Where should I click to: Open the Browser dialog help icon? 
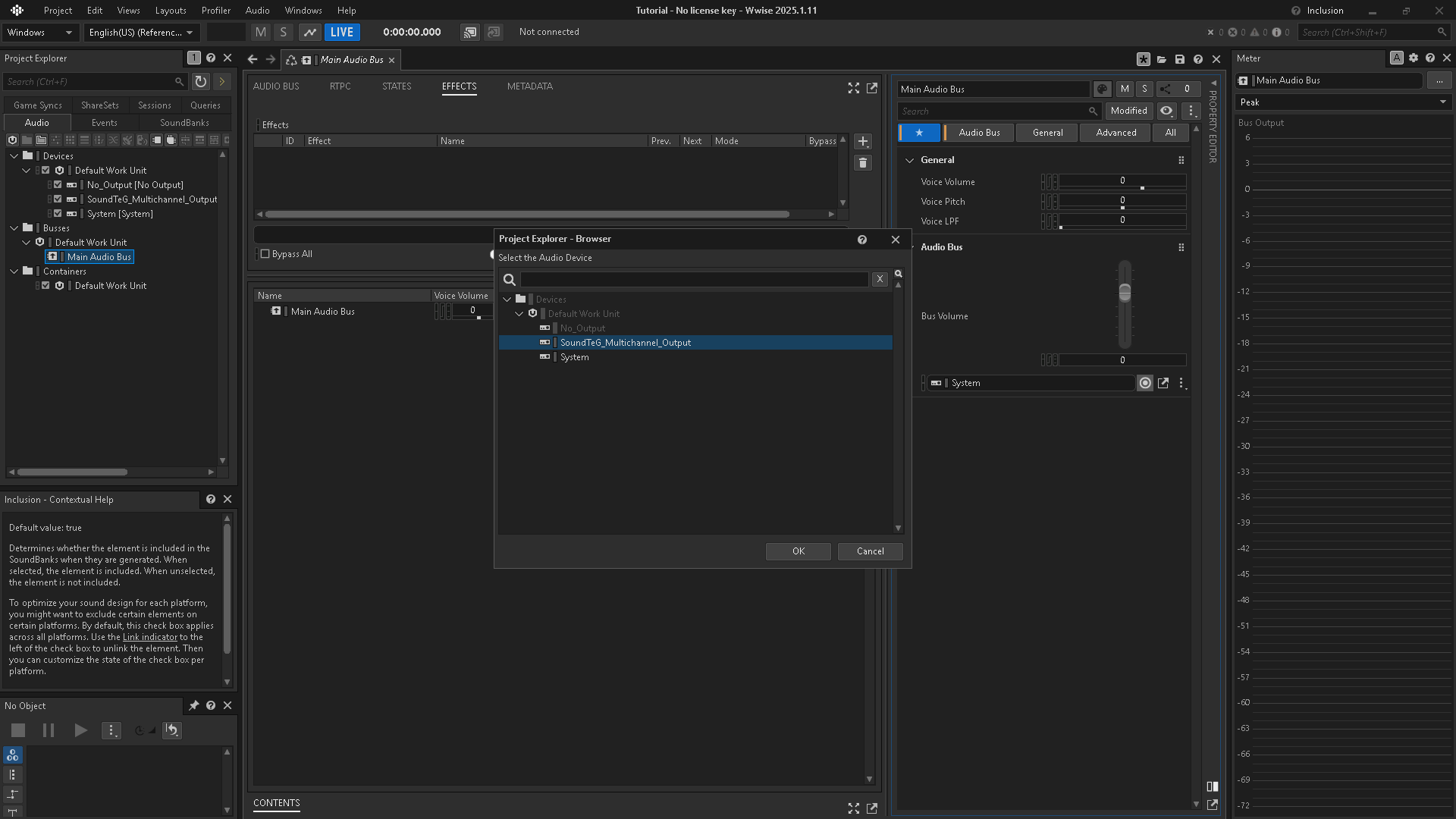pos(862,240)
